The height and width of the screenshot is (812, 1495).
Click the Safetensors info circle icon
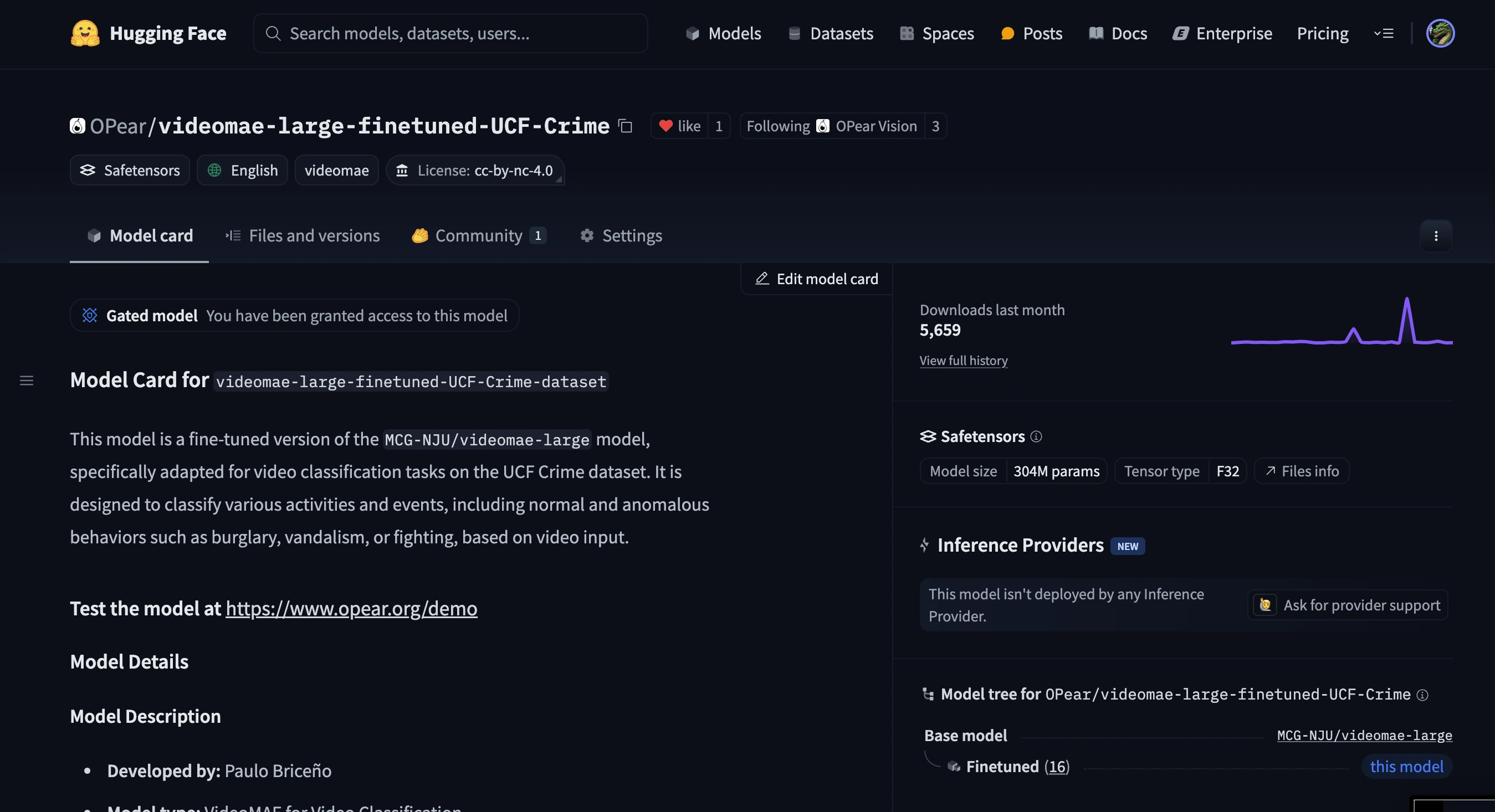[x=1036, y=436]
